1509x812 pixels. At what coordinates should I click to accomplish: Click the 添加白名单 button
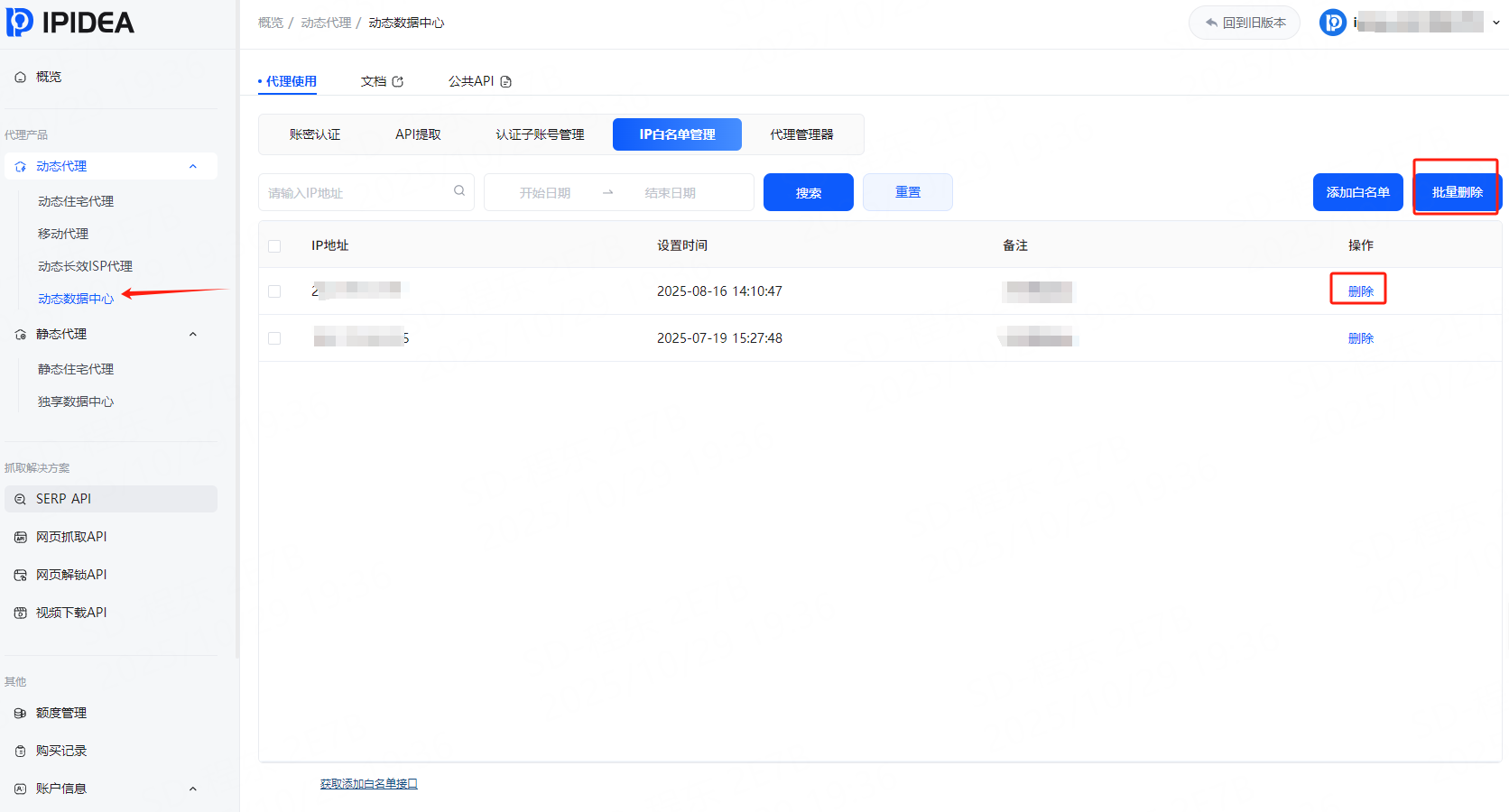tap(1357, 192)
